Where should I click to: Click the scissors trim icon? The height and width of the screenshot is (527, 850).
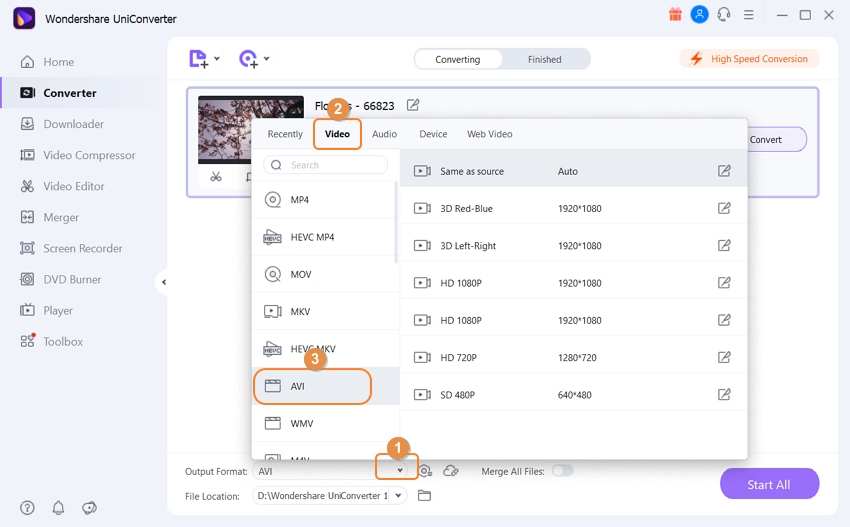coord(216,177)
